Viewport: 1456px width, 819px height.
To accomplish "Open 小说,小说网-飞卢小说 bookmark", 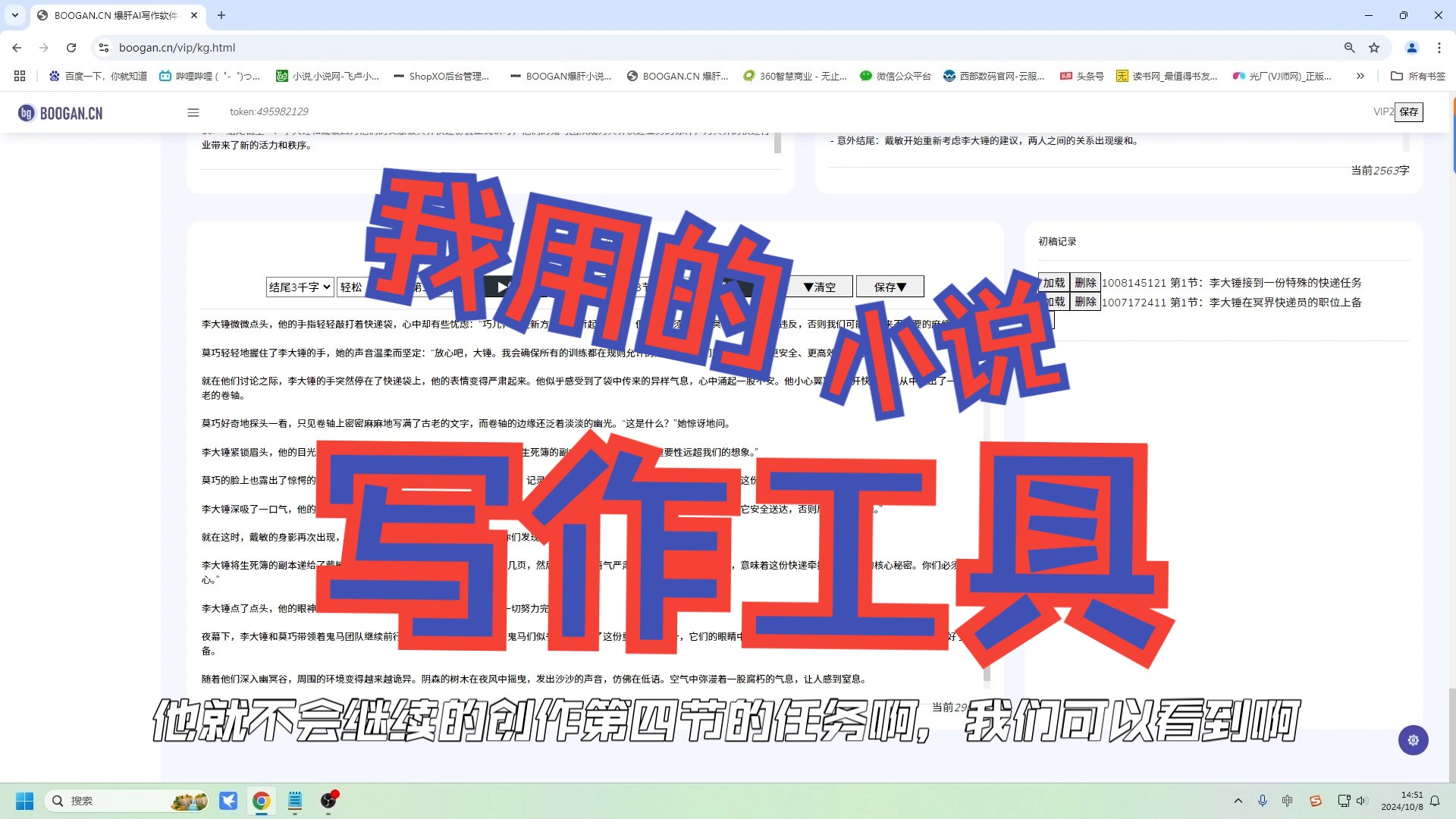I will tap(327, 76).
